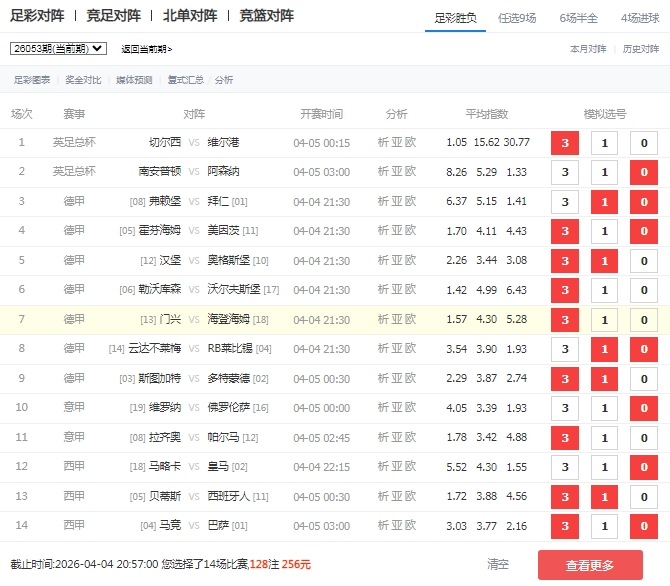Image resolution: width=670 pixels, height=586 pixels.
Task: Open the 历史对阵 link
Action: 641,48
